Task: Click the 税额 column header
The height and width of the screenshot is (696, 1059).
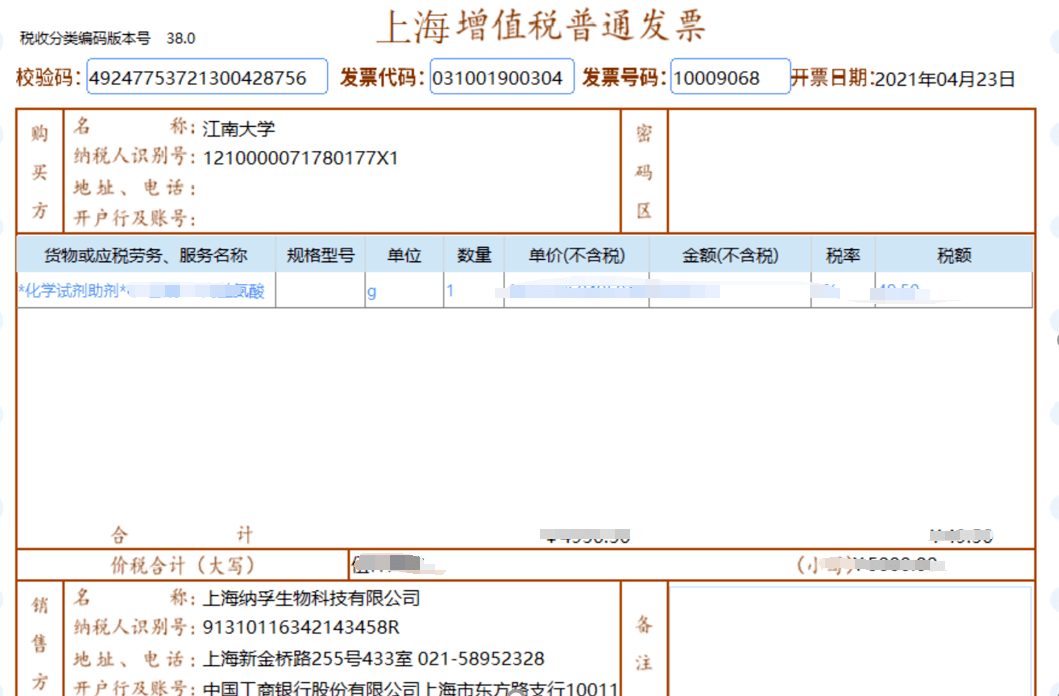Action: tap(954, 255)
